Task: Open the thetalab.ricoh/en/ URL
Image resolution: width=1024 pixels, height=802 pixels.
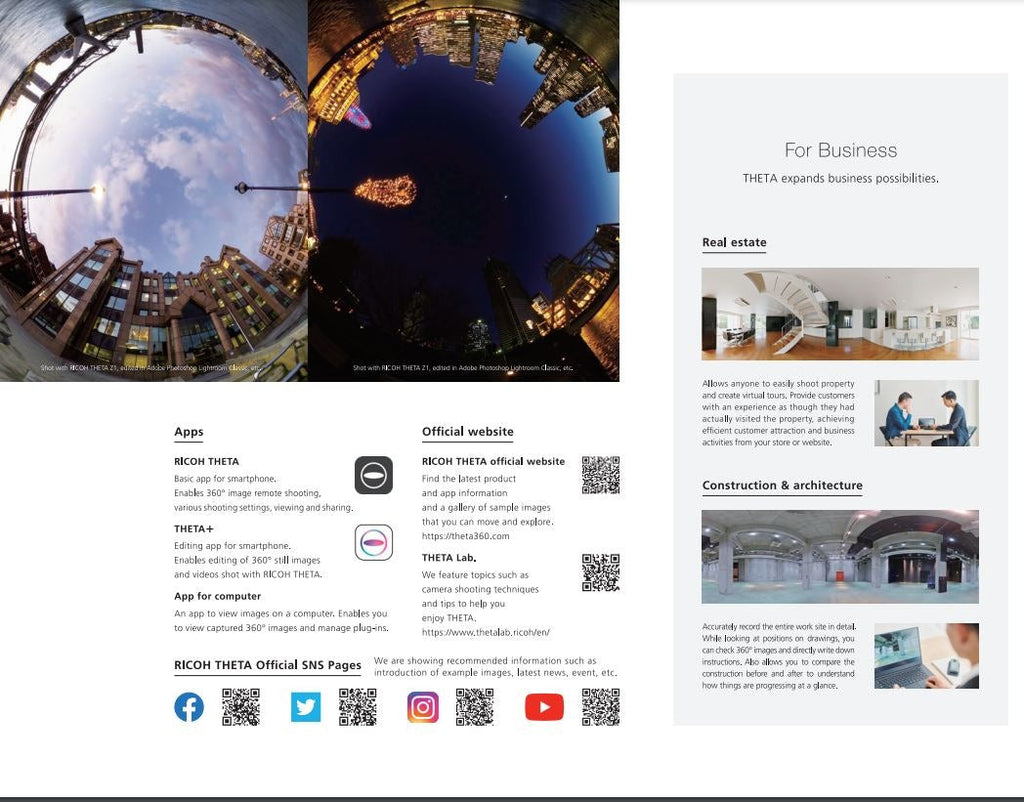Action: (x=486, y=632)
